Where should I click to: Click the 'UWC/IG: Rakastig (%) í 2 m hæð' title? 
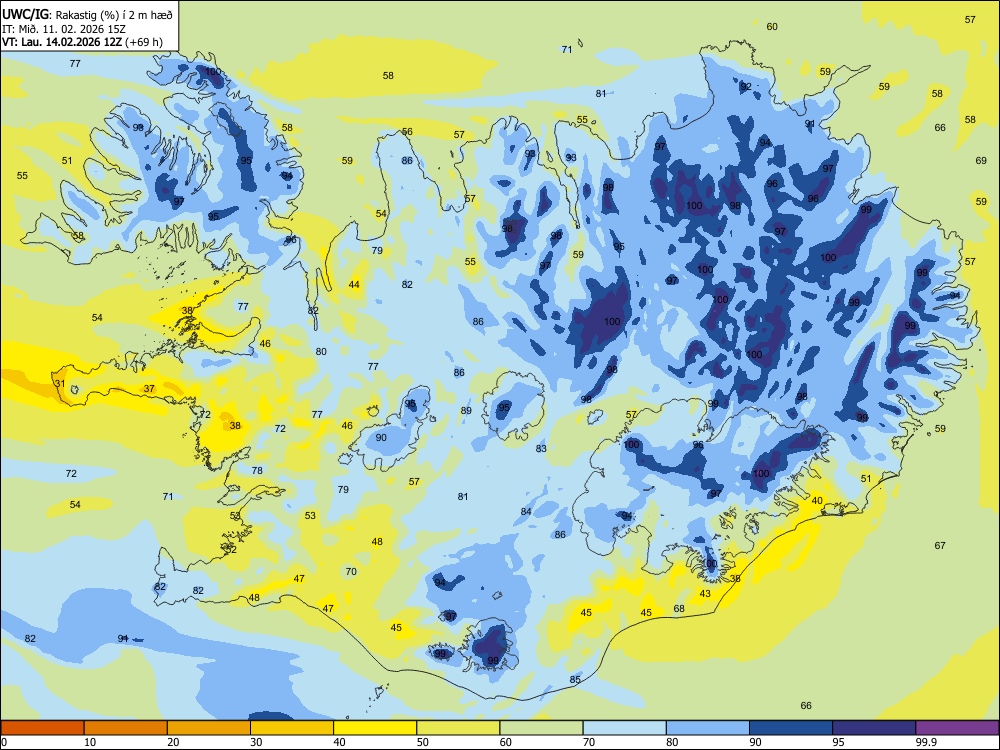pos(87,15)
